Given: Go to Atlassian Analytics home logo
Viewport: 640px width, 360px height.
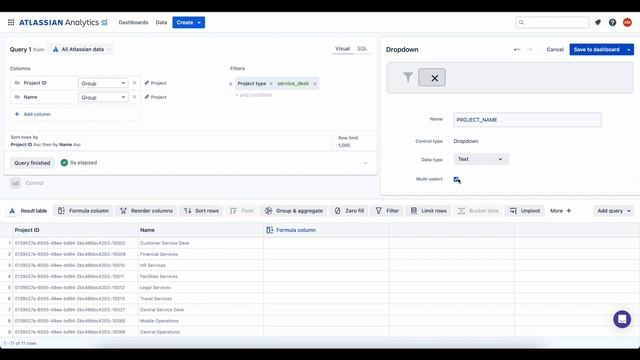Looking at the screenshot, I should (x=63, y=22).
